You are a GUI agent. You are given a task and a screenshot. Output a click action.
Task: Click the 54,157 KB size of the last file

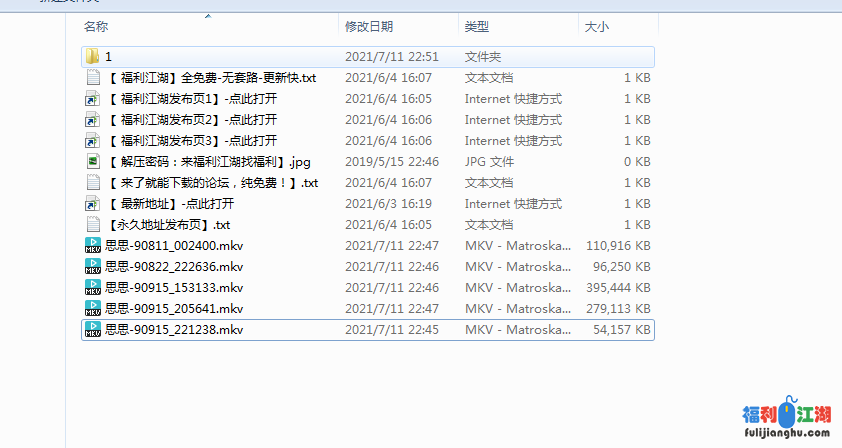(621, 330)
